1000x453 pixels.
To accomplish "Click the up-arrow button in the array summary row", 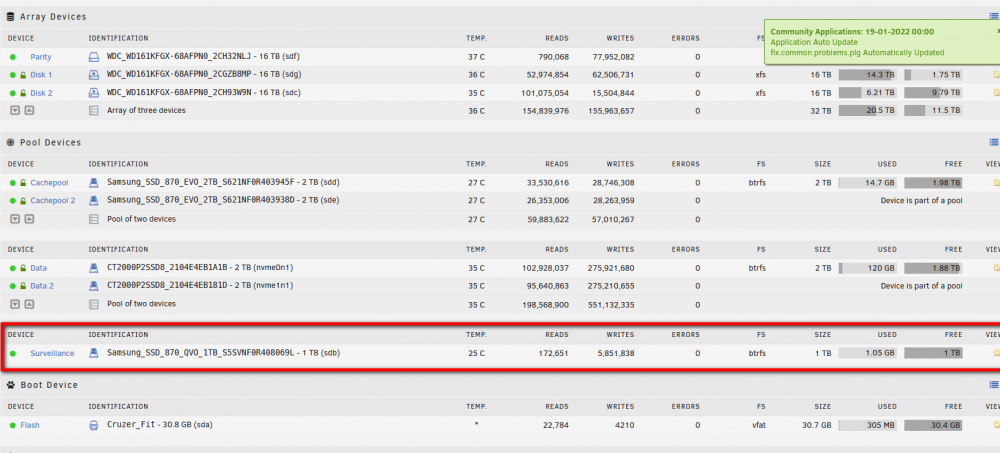I will coord(29,110).
